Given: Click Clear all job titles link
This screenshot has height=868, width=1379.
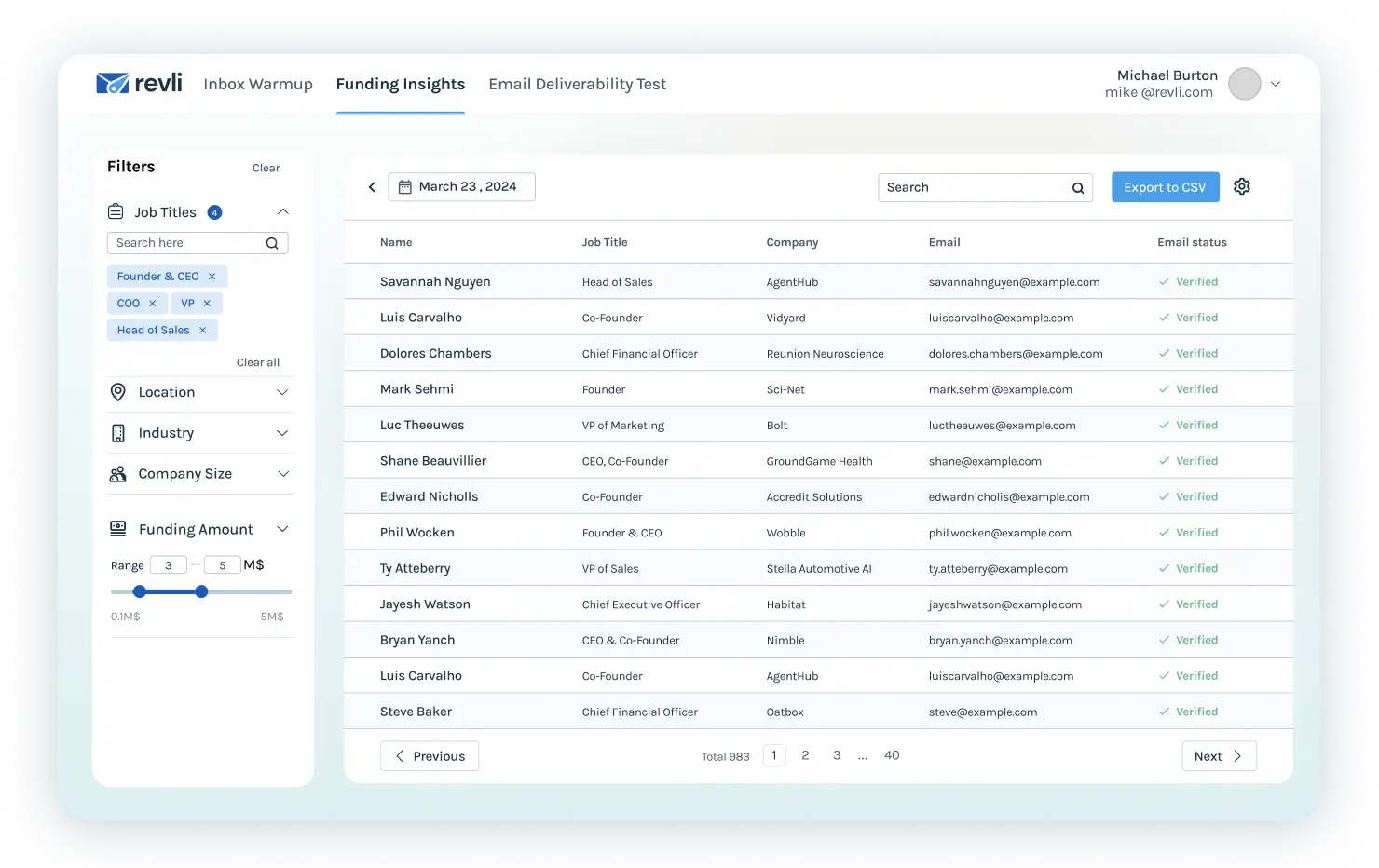Looking at the screenshot, I should (x=258, y=362).
